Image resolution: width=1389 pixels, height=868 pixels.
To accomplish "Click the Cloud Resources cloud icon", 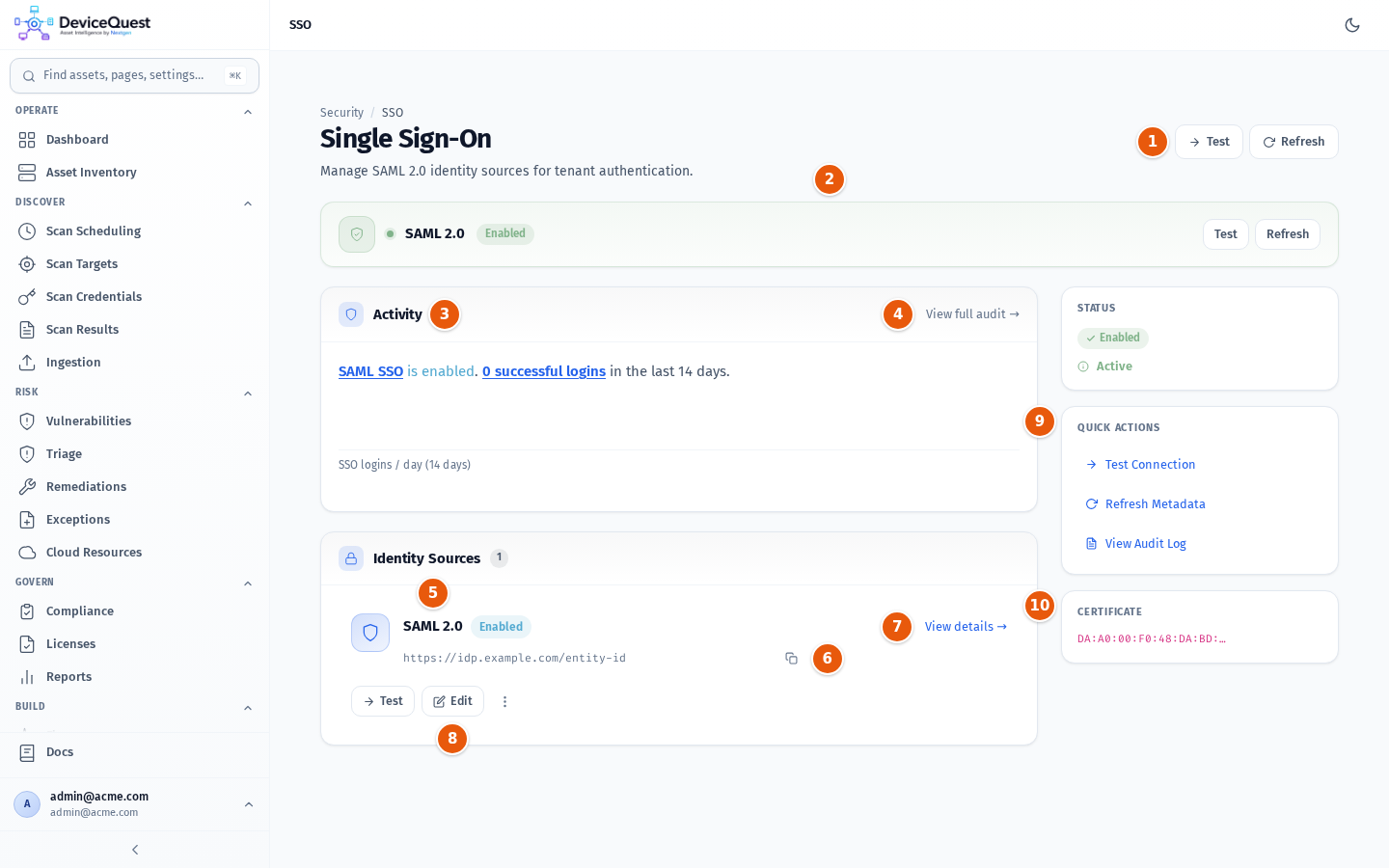I will 27,553.
